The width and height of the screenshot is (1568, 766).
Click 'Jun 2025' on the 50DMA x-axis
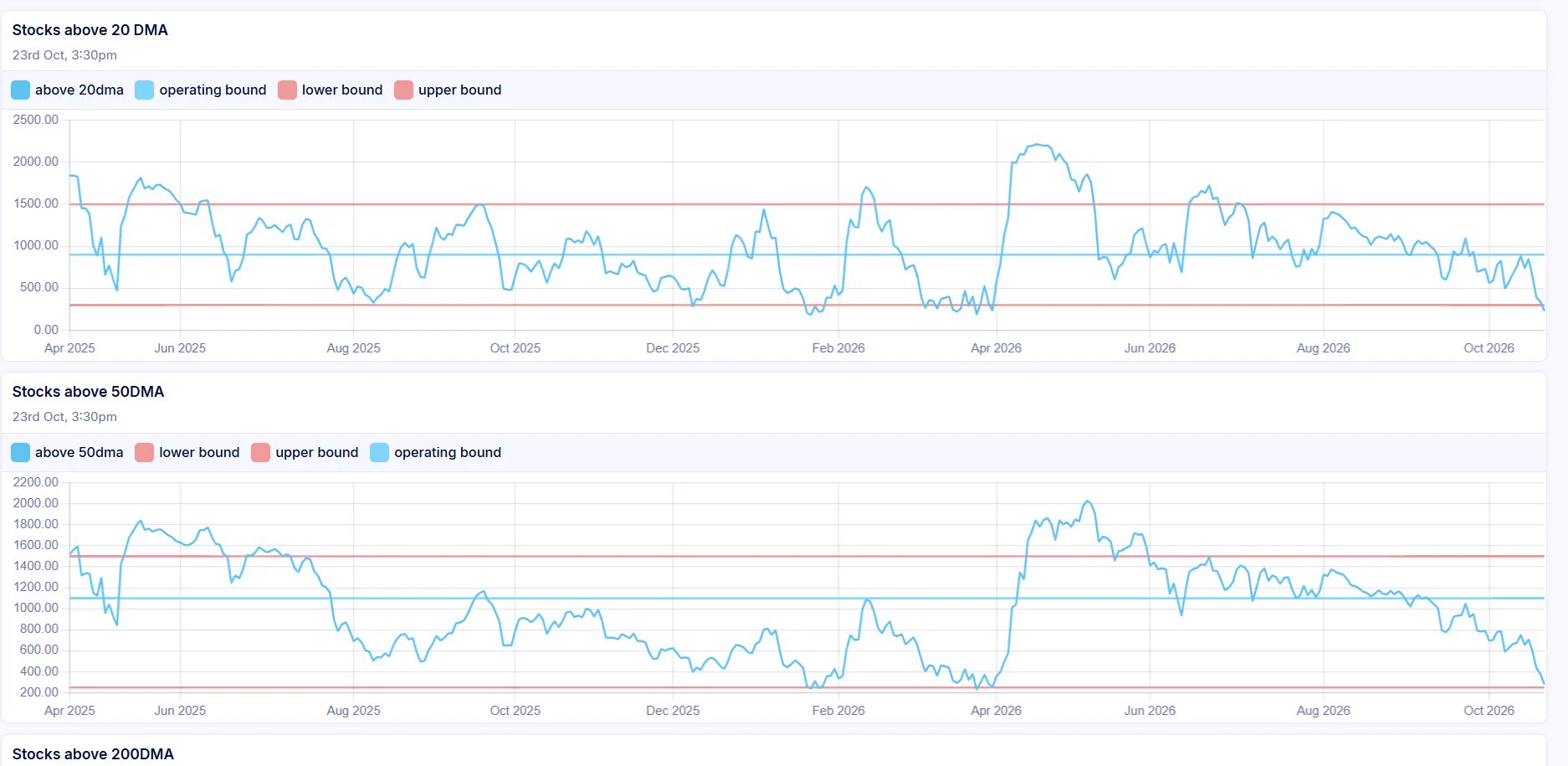(180, 711)
